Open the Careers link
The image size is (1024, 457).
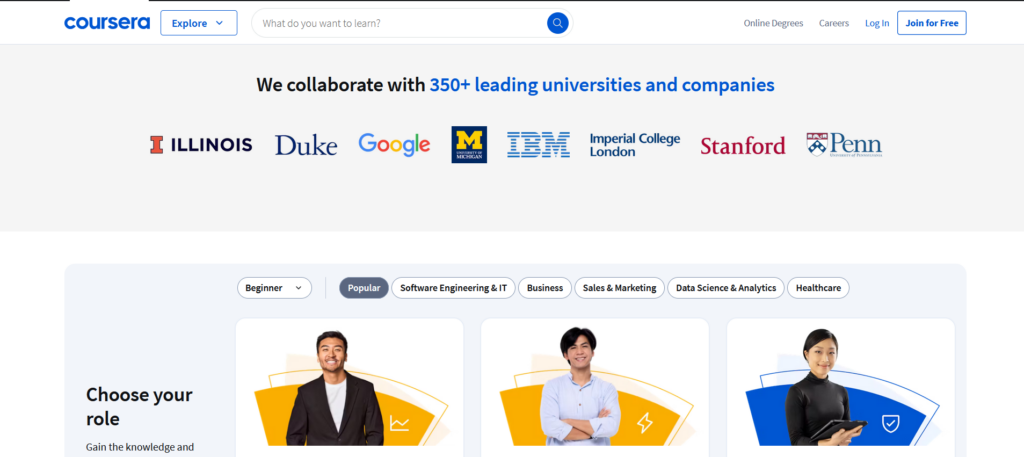tap(834, 23)
